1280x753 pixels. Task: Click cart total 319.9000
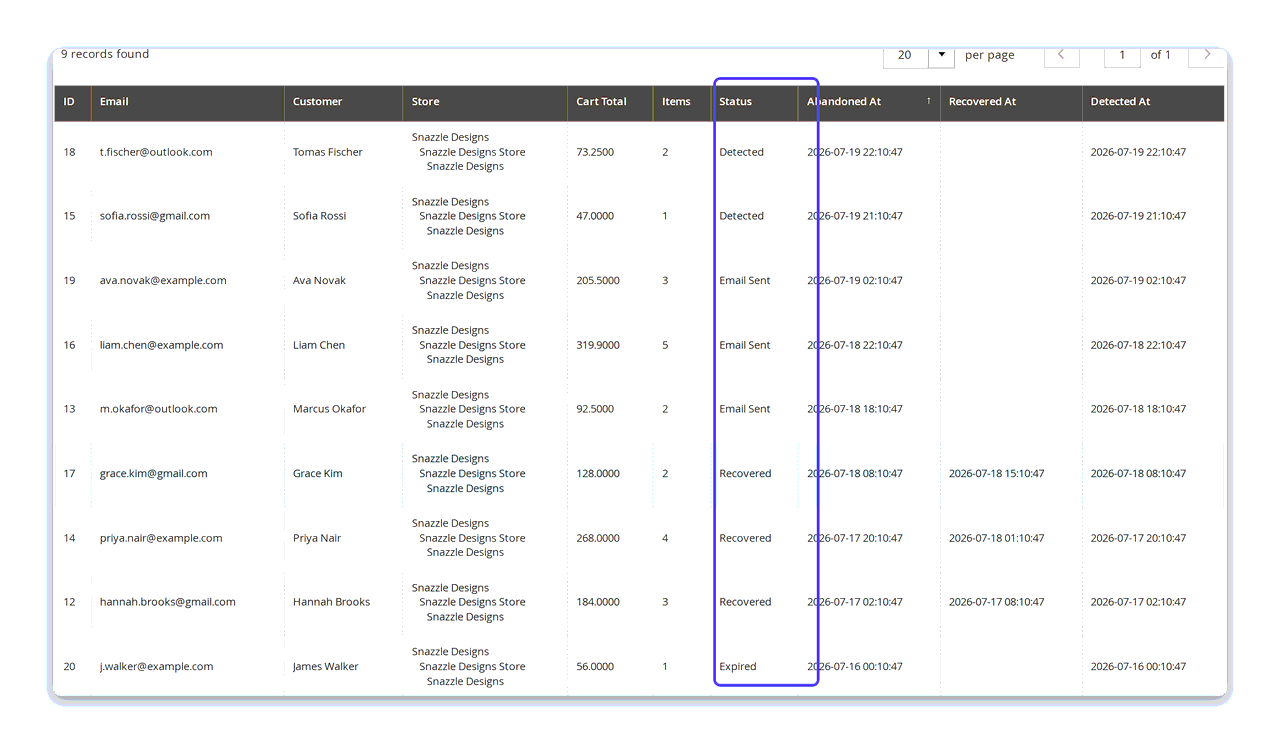(598, 345)
